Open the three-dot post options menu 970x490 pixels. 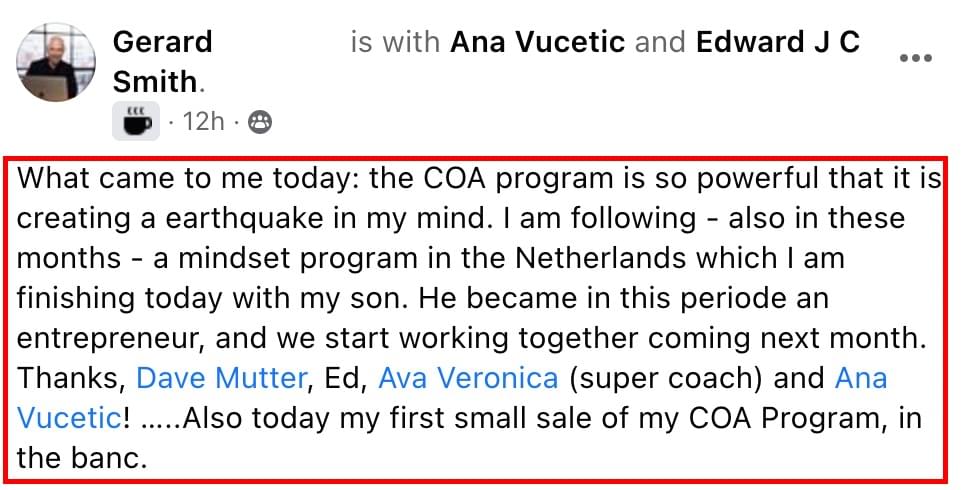916,58
